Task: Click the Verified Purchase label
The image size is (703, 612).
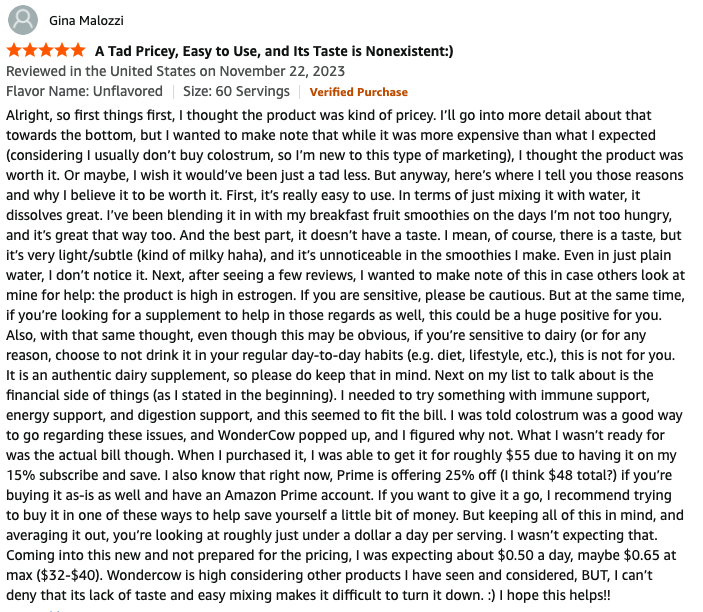Action: 358,92
